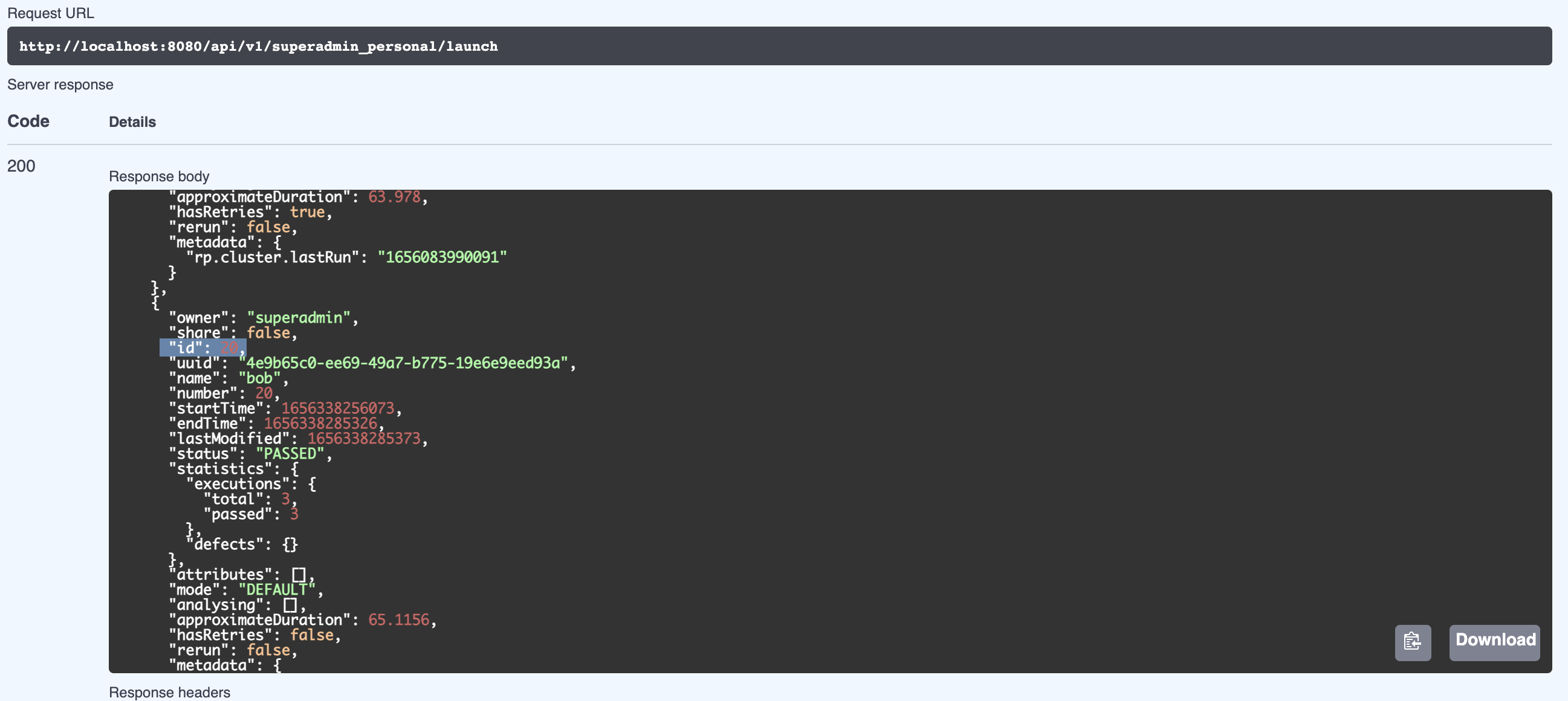Image resolution: width=1568 pixels, height=701 pixels.
Task: Click the "defects": {} line
Action: coord(242,544)
